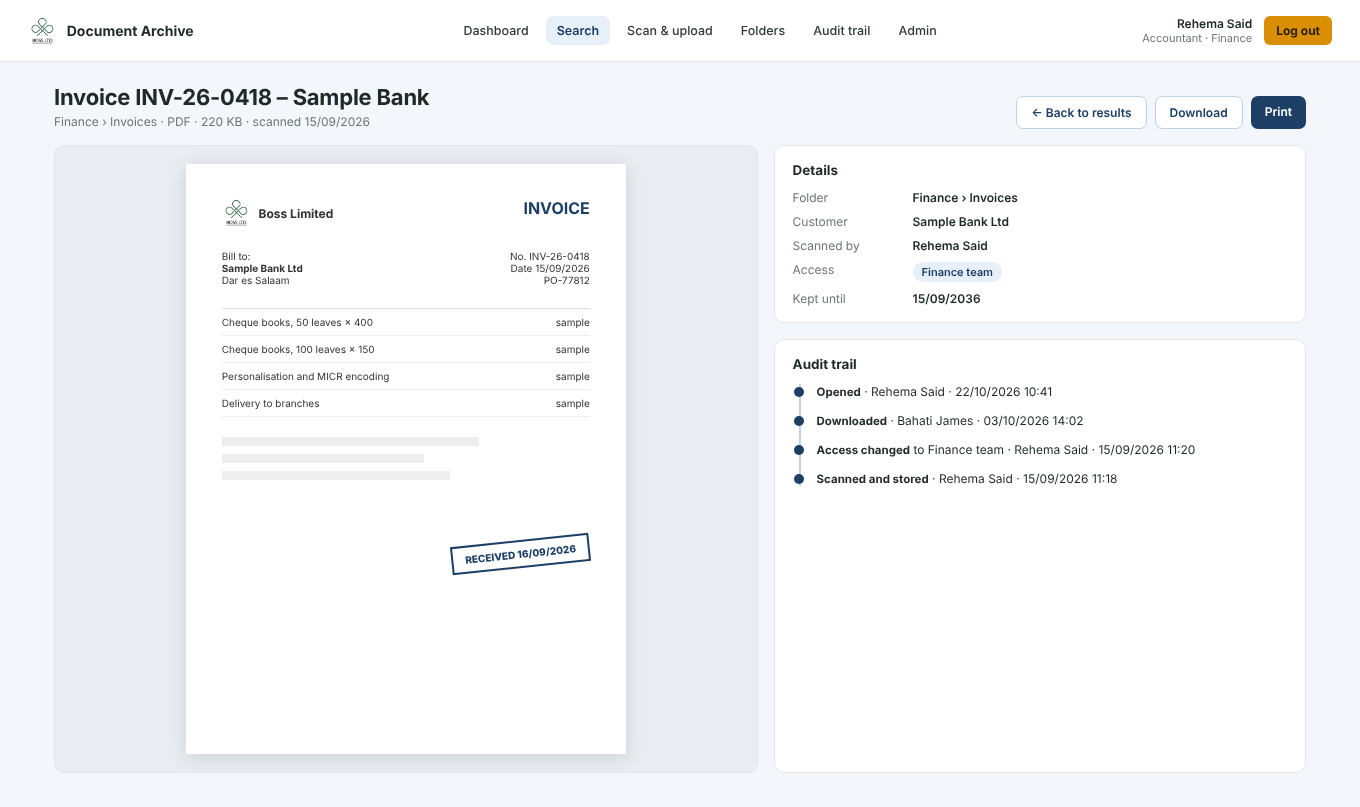
Task: Click the Downloaded by Bahati James entry
Action: click(x=950, y=421)
